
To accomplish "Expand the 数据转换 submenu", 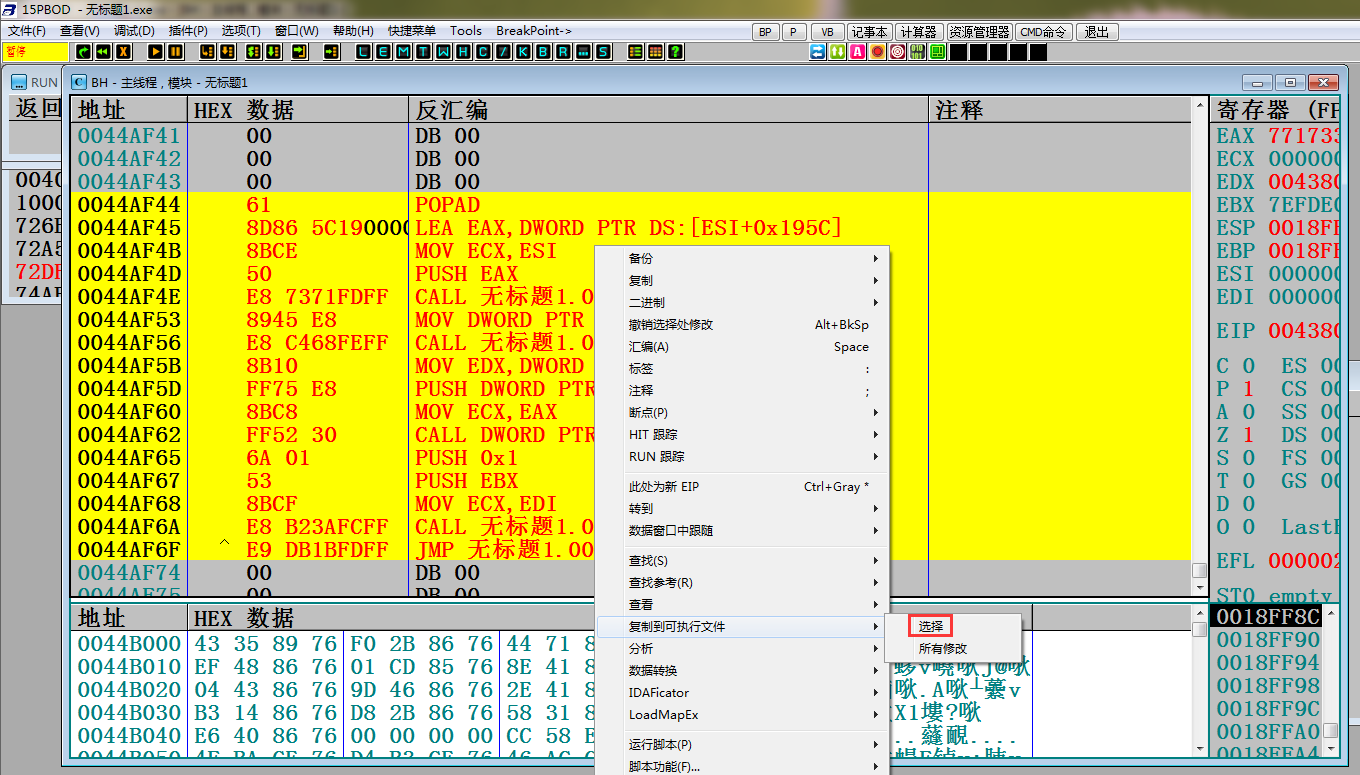I will [x=740, y=670].
